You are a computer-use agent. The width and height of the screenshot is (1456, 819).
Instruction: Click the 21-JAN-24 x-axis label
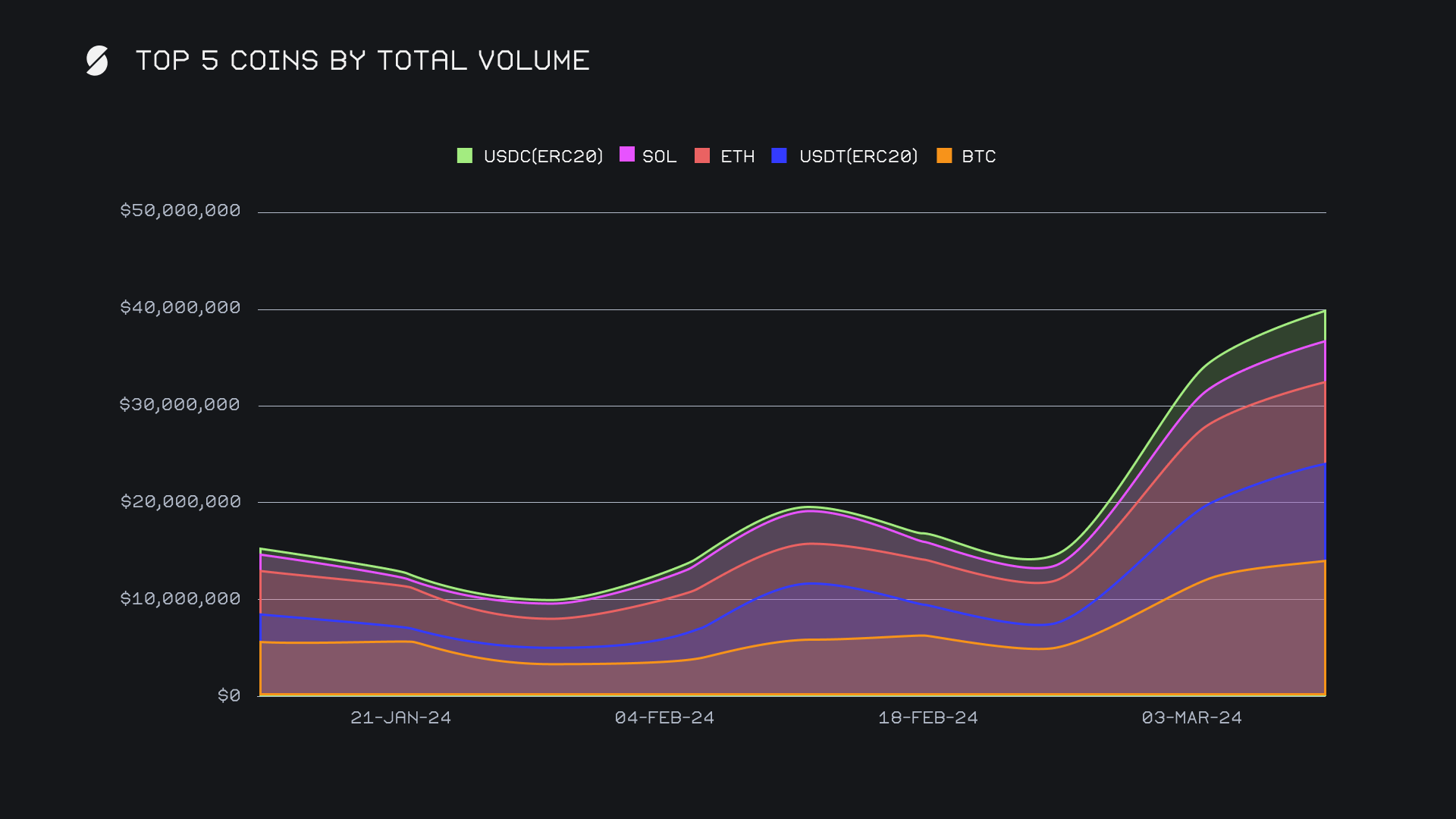tap(400, 717)
